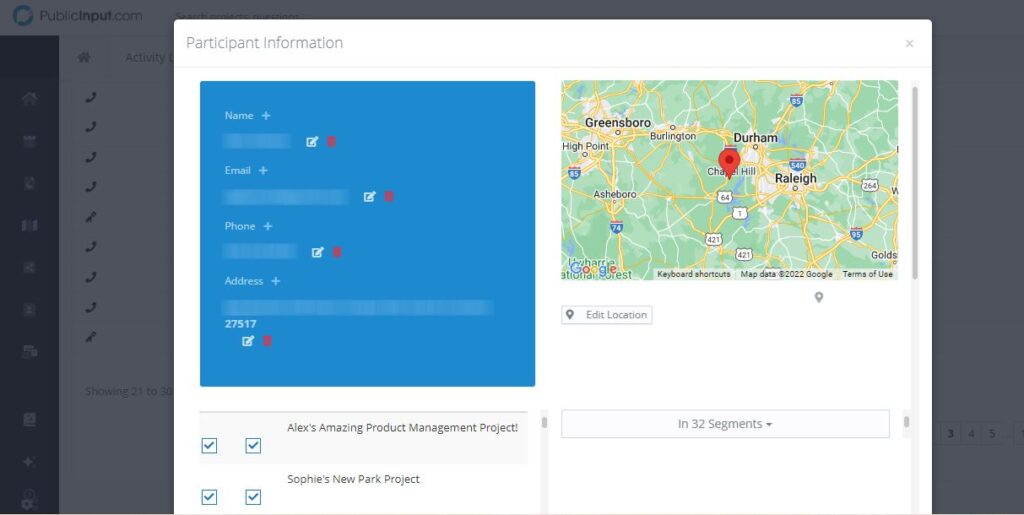Delete the name entry with trash icon
Screen dimensions: 1024x515
click(331, 142)
